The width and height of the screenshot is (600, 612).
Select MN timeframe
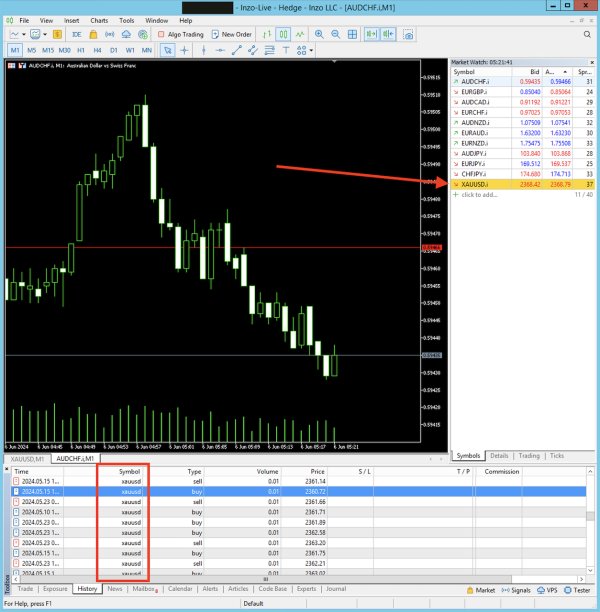pyautogui.click(x=147, y=50)
